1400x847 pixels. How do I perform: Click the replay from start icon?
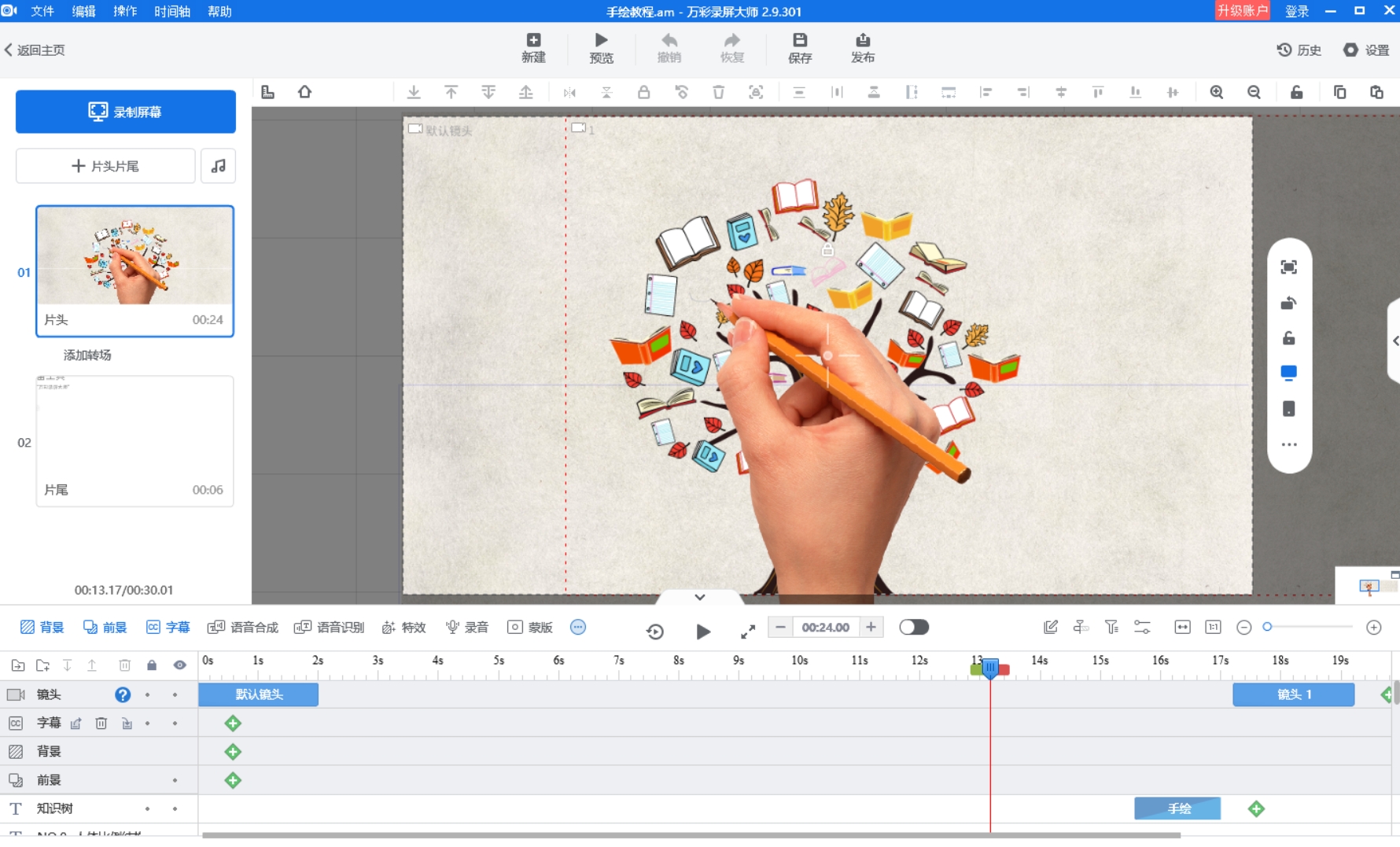click(655, 631)
